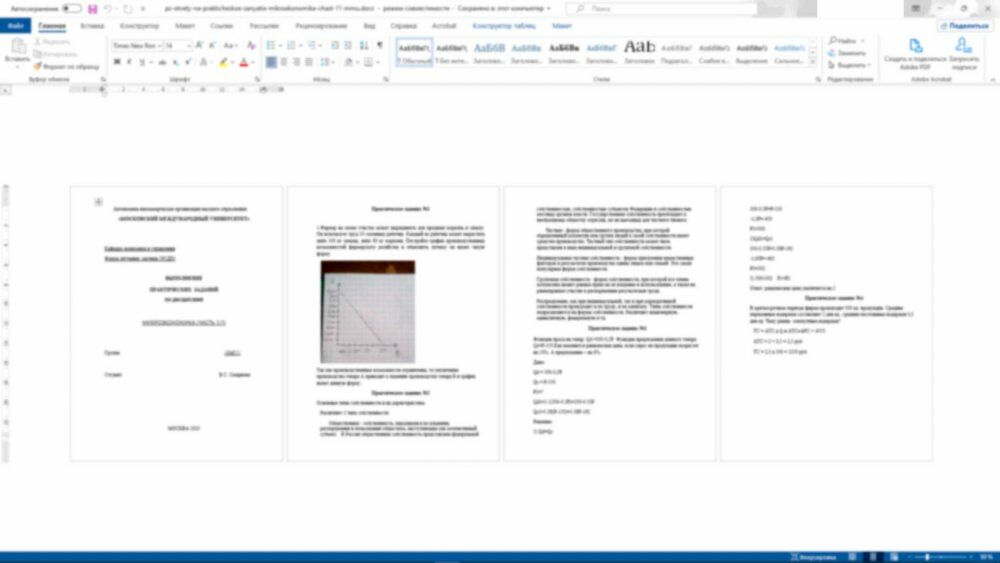Open the paragraph shading paint bucket

348,62
